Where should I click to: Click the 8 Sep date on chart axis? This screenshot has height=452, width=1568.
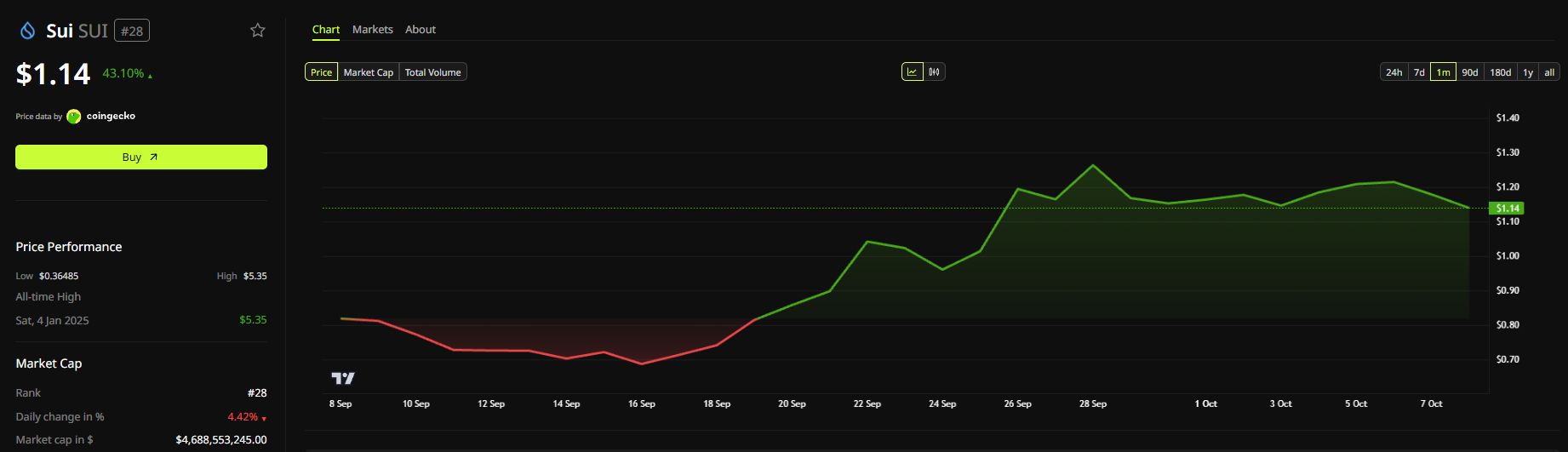coord(340,404)
